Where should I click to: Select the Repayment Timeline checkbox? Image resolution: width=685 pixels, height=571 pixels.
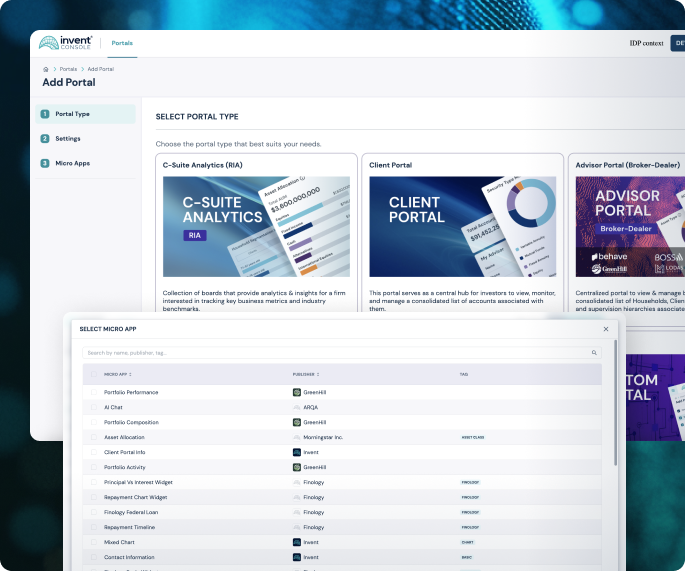pyautogui.click(x=93, y=527)
